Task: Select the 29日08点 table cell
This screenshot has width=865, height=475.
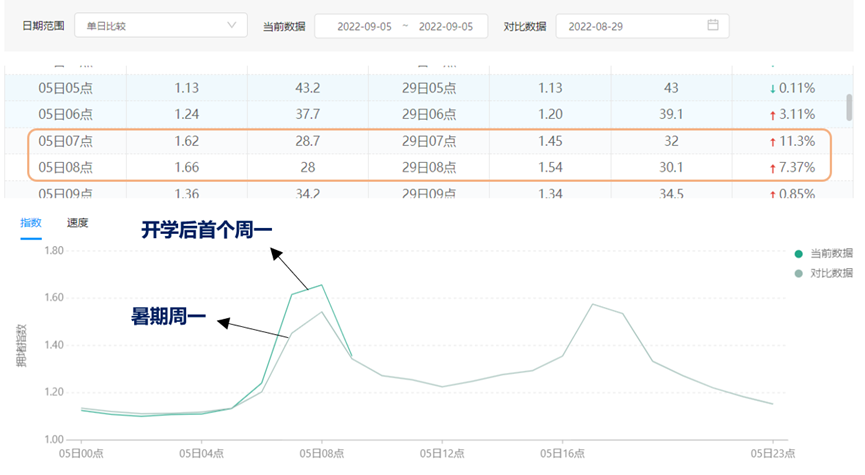Action: click(x=428, y=167)
